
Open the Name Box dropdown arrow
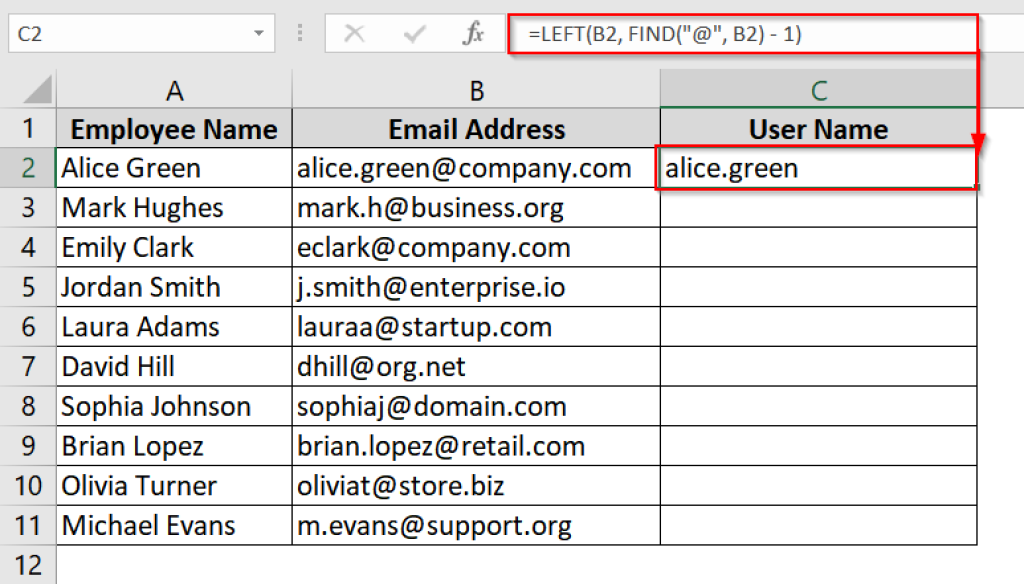click(262, 33)
